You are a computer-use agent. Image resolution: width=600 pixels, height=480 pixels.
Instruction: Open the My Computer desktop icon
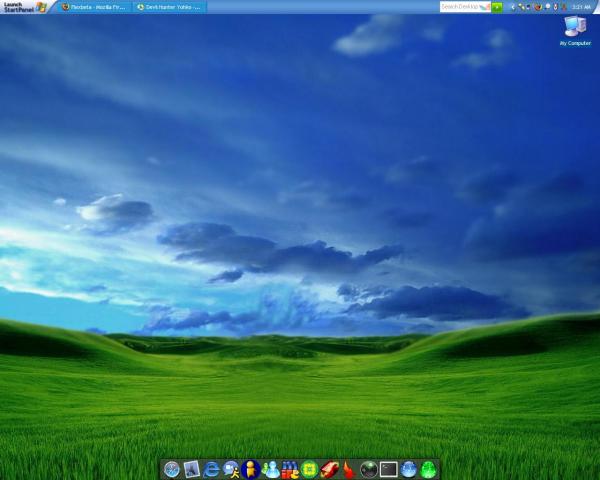tap(575, 31)
